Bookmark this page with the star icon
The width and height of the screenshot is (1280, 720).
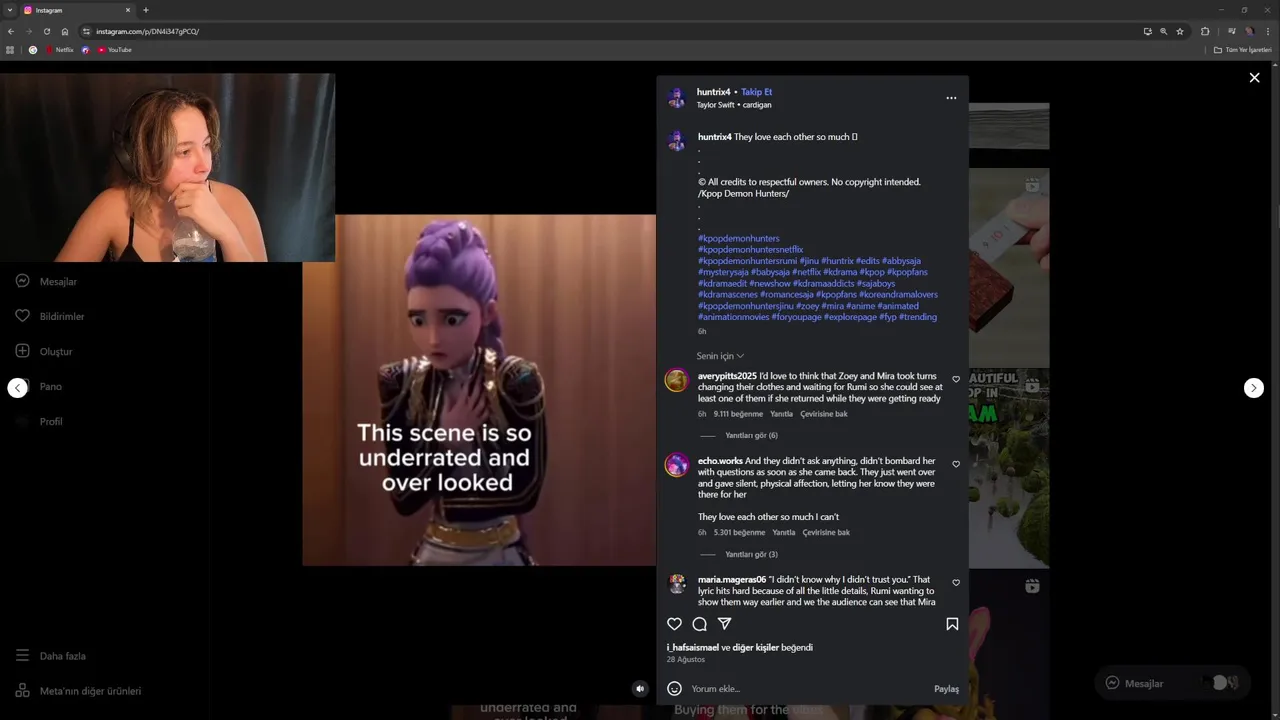pos(1180,31)
